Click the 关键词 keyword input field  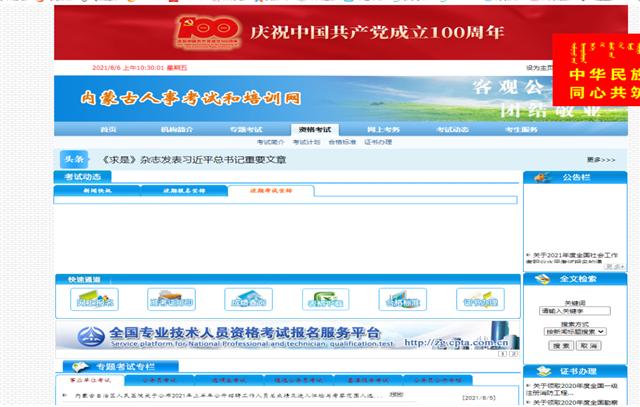point(574,311)
